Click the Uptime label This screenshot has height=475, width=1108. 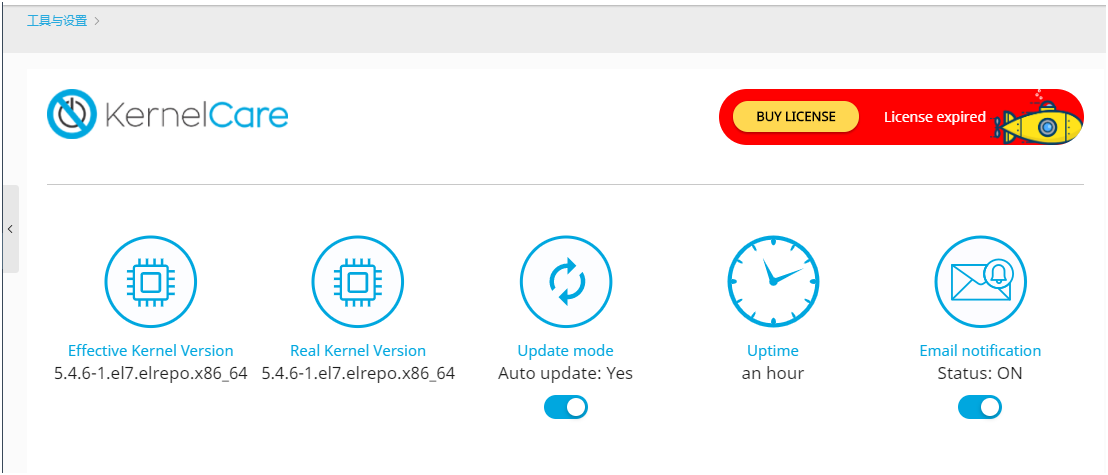(773, 351)
